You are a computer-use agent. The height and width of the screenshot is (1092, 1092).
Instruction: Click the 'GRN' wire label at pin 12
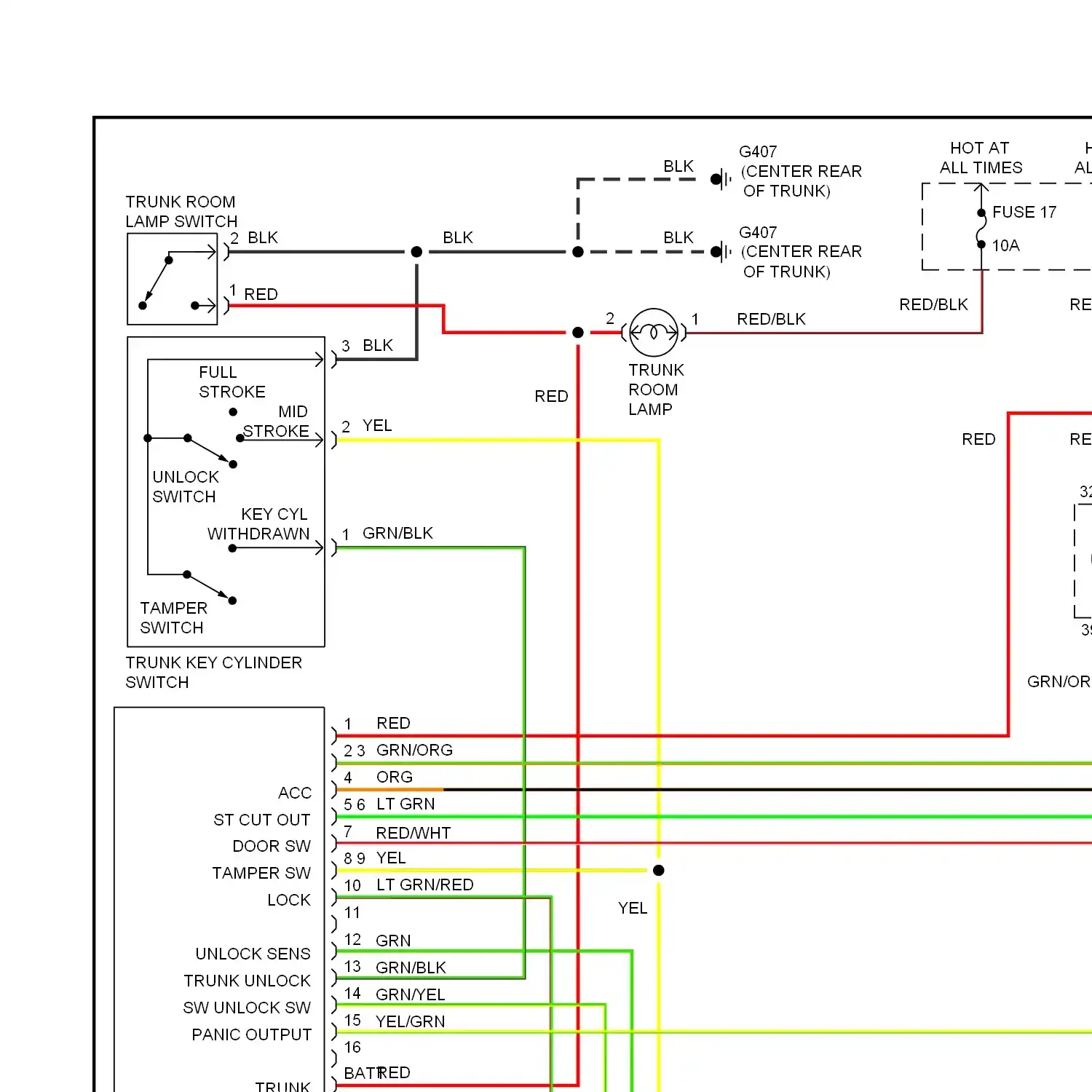[393, 941]
